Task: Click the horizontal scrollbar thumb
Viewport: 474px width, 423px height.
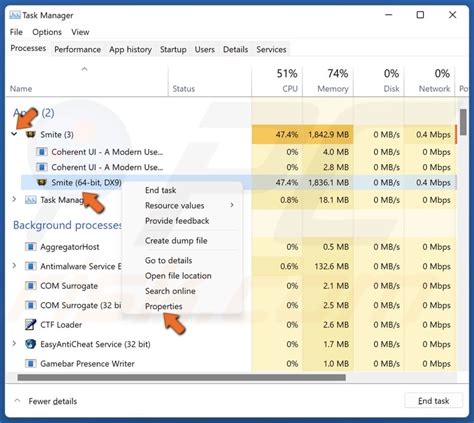Action: pyautogui.click(x=182, y=378)
